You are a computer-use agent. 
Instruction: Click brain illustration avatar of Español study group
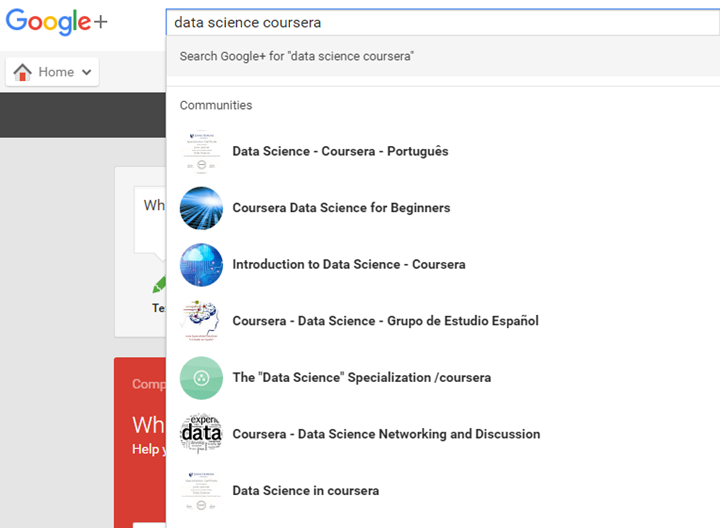[x=201, y=321]
